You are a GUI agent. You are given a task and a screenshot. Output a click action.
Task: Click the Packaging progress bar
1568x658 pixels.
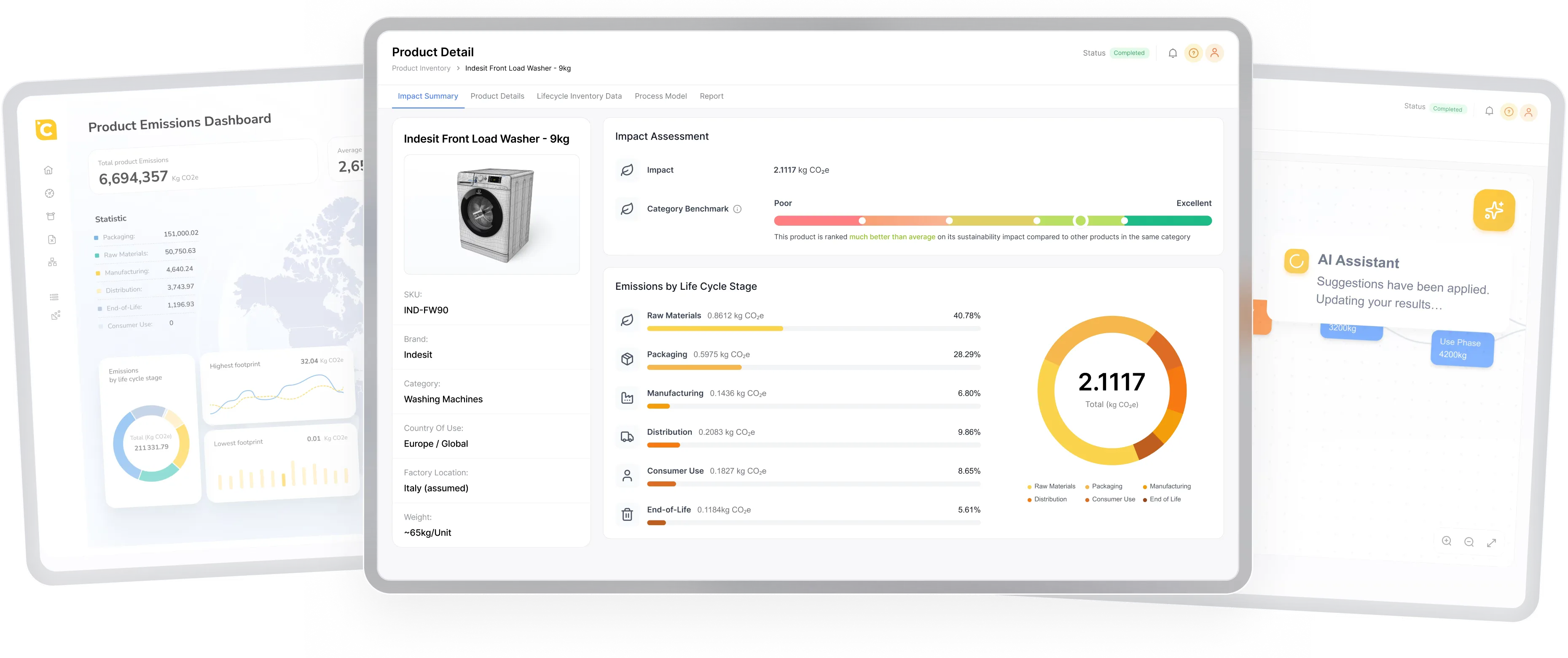(x=813, y=367)
